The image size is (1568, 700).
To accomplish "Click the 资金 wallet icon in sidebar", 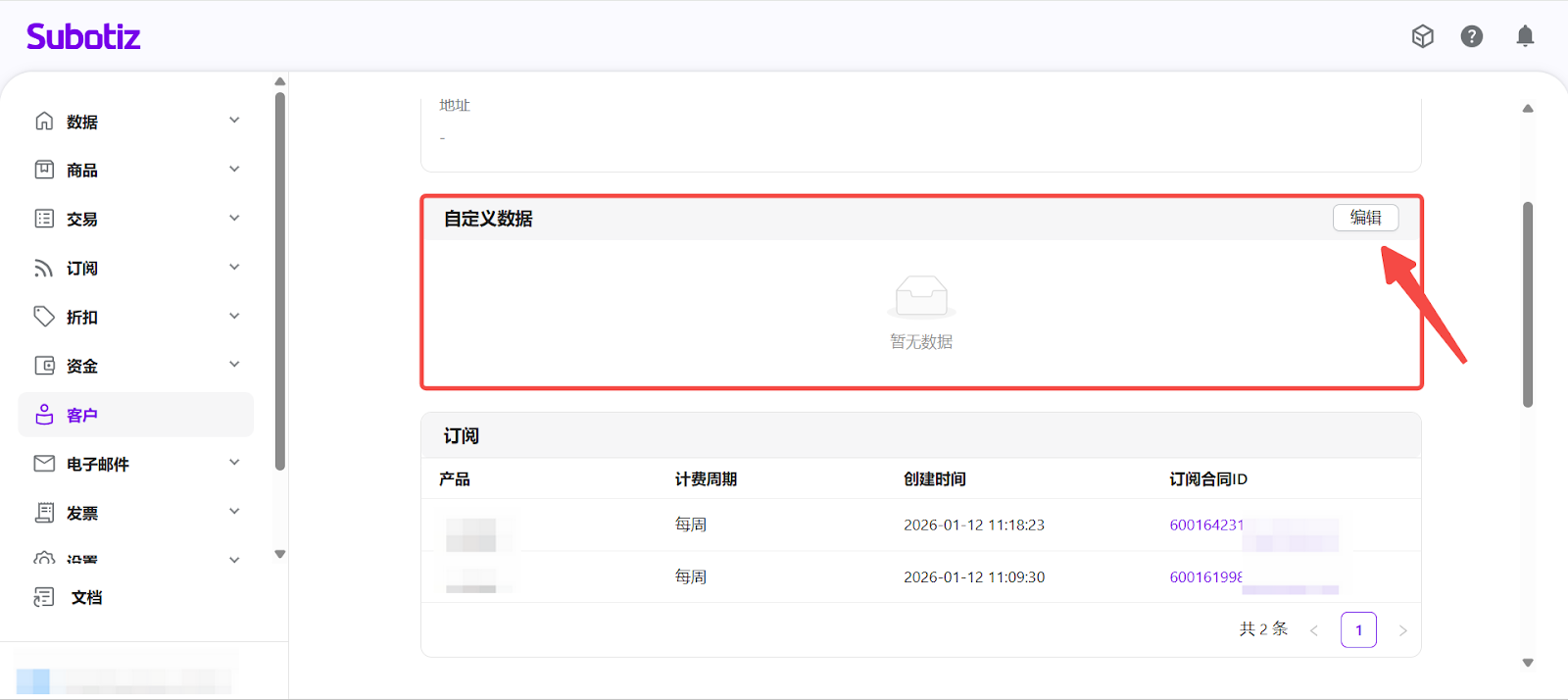I will [x=44, y=366].
